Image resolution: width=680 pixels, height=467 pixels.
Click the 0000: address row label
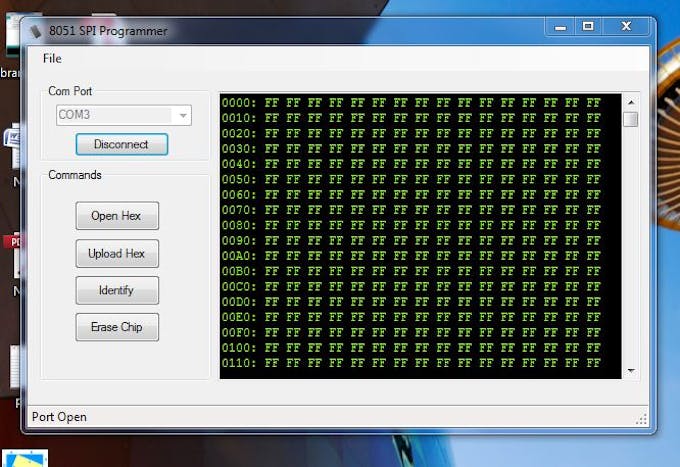pos(239,103)
